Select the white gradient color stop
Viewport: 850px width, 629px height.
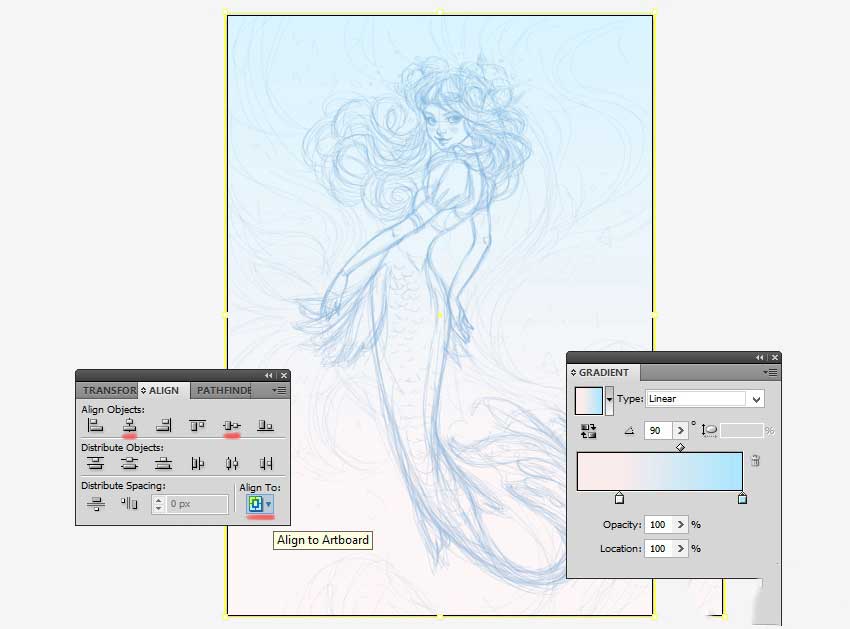coord(620,498)
